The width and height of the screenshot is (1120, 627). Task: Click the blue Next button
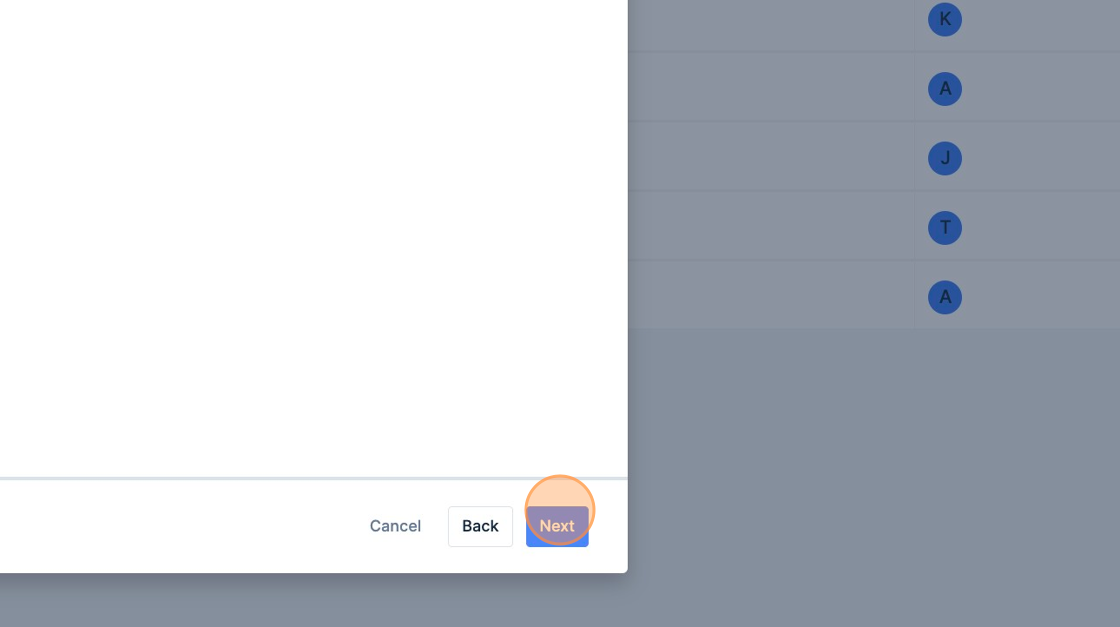point(557,526)
